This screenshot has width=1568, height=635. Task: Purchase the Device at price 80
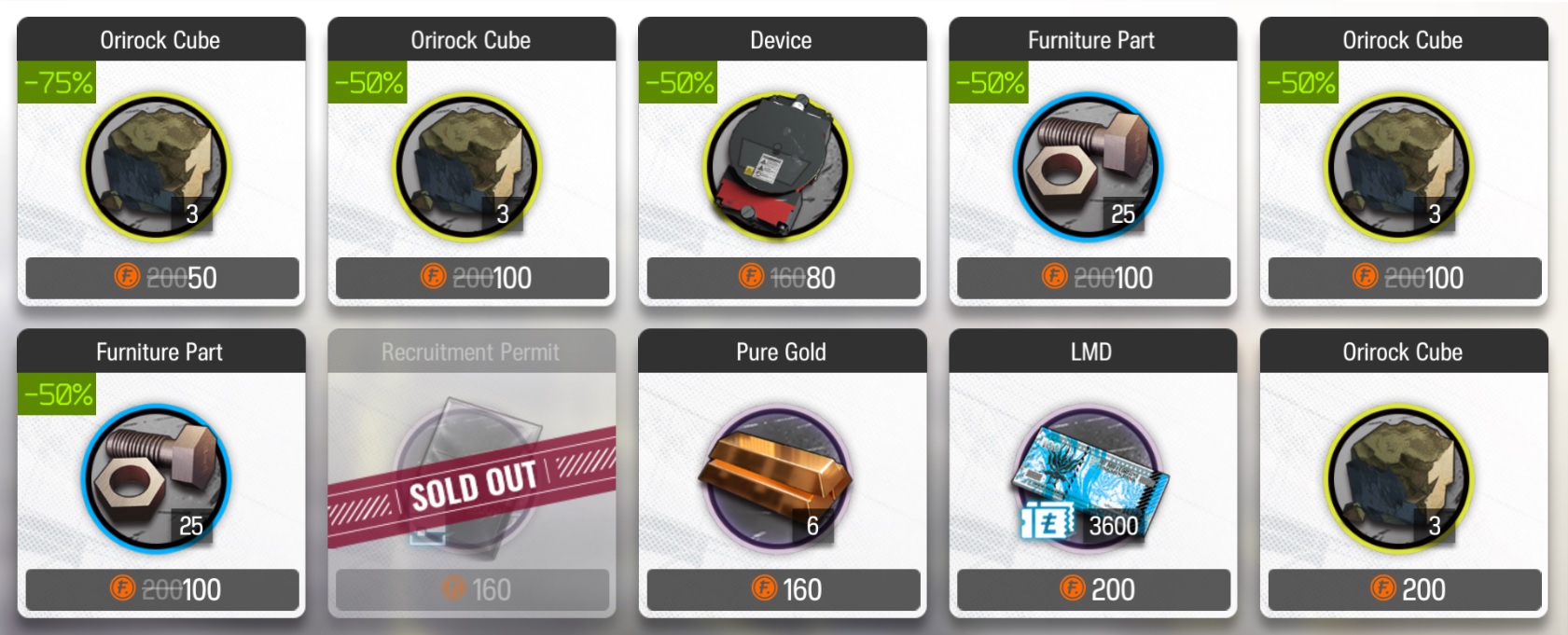[x=784, y=278]
